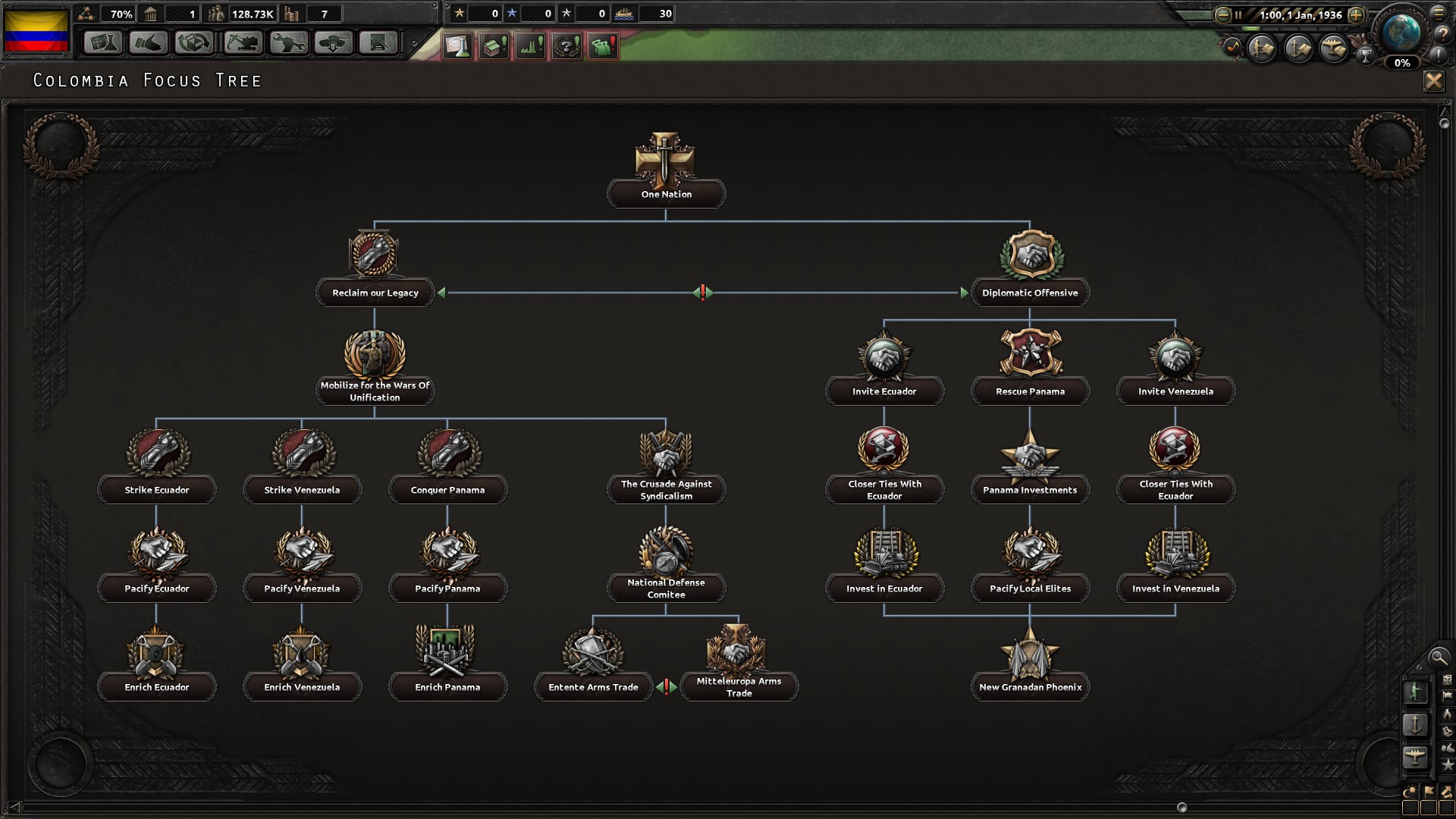
Task: Select the Enrich Panama focus
Action: 447,664
